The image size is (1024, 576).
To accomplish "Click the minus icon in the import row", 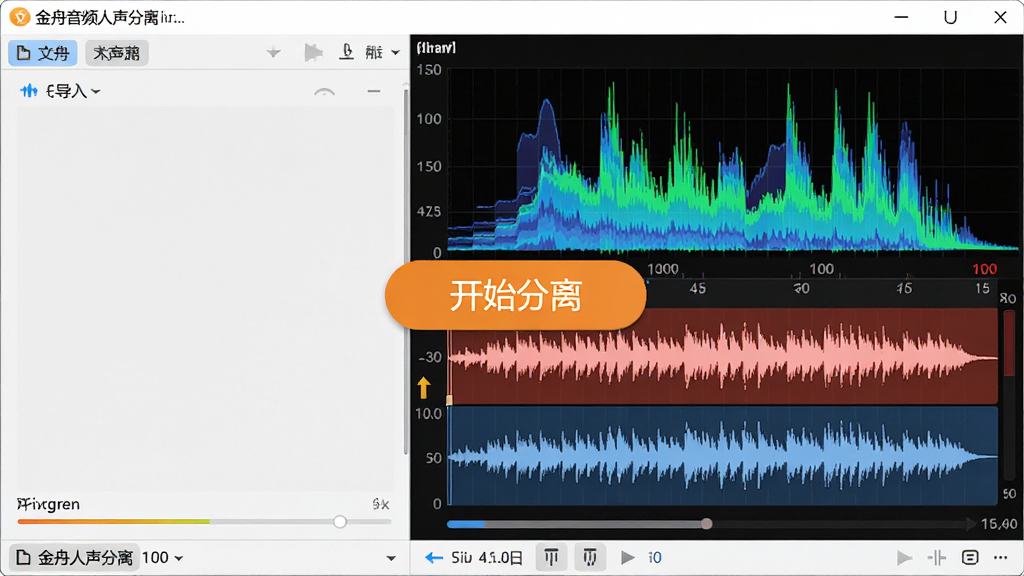I will point(374,91).
